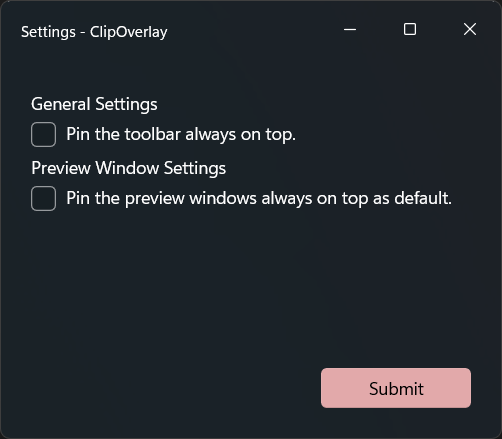Tick the pin preview windows as default checkbox

[43, 198]
